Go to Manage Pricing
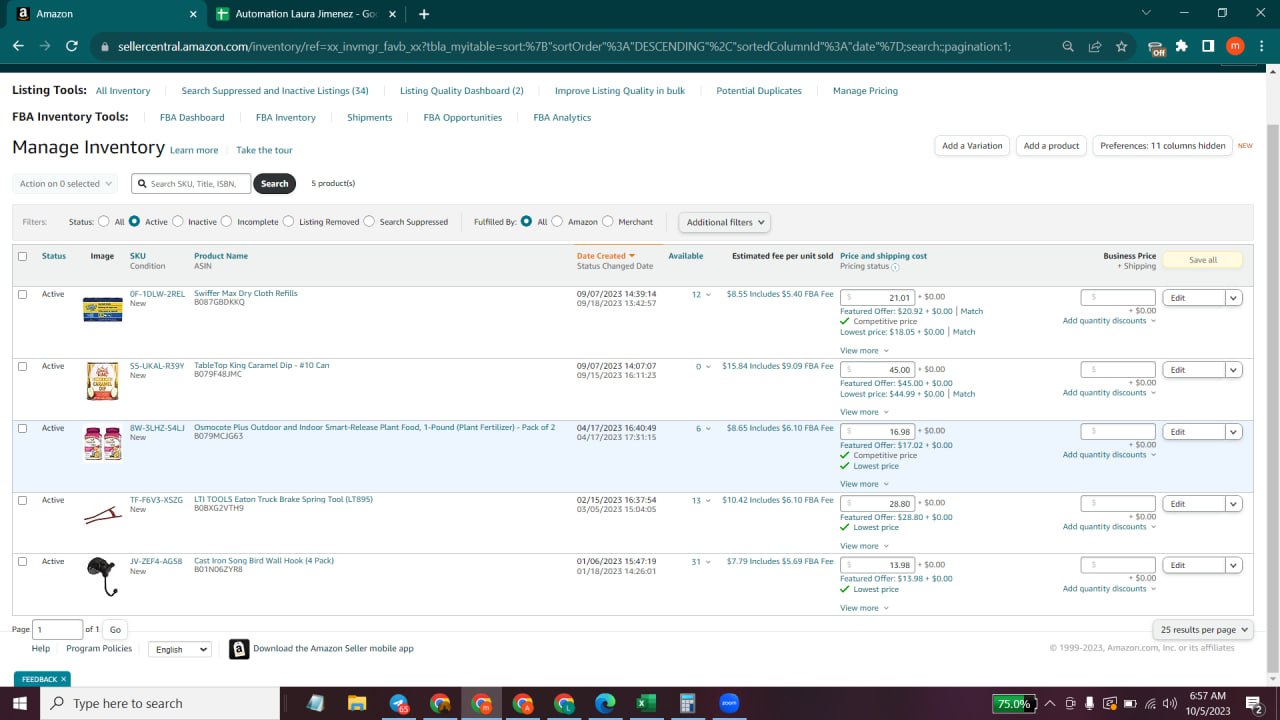The image size is (1280, 720). tap(865, 91)
